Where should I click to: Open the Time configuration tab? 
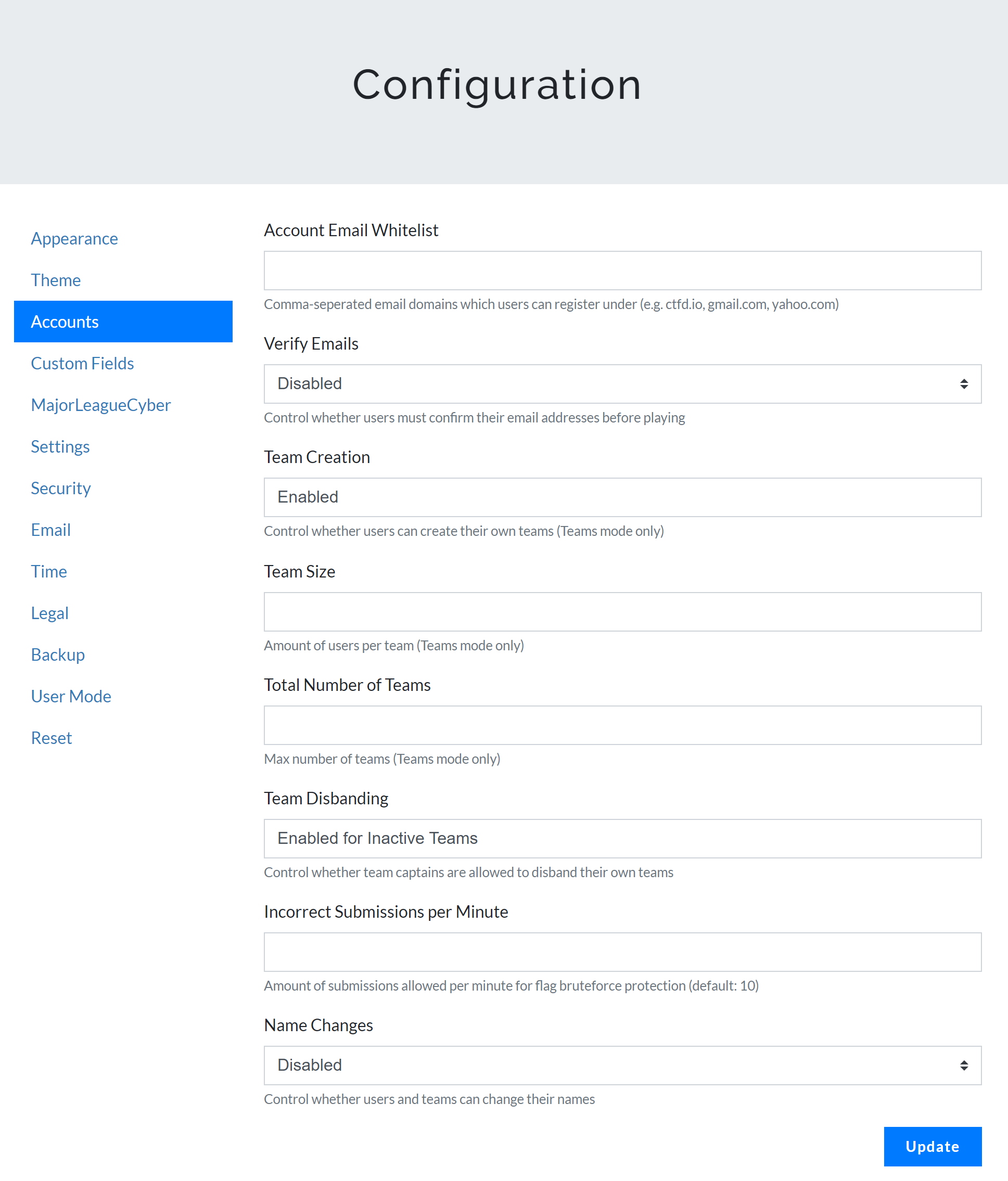pyautogui.click(x=48, y=571)
